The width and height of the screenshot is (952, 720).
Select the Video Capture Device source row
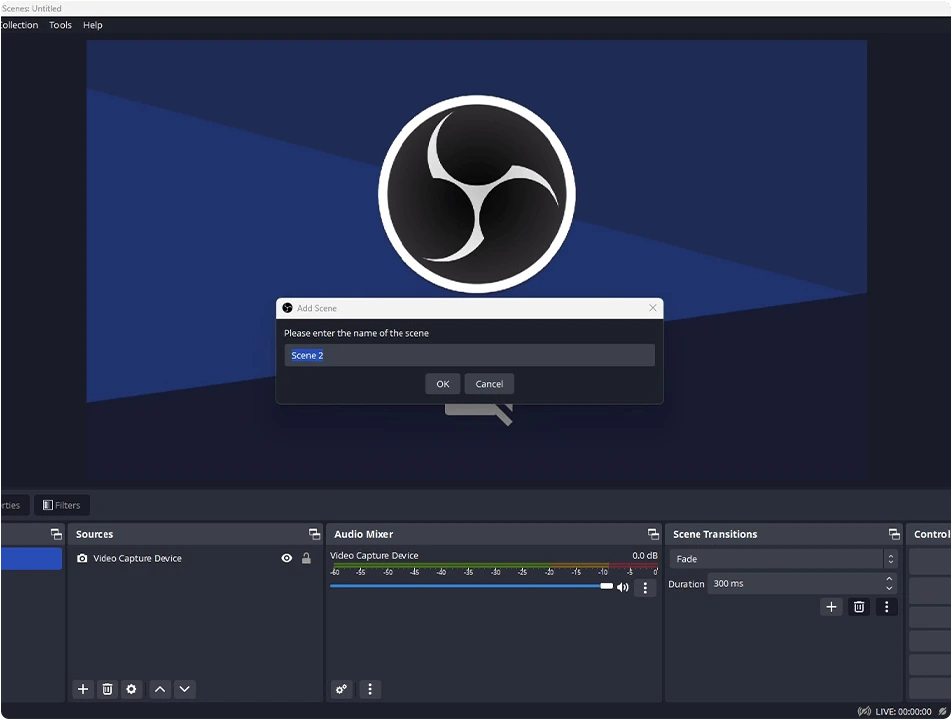(194, 559)
